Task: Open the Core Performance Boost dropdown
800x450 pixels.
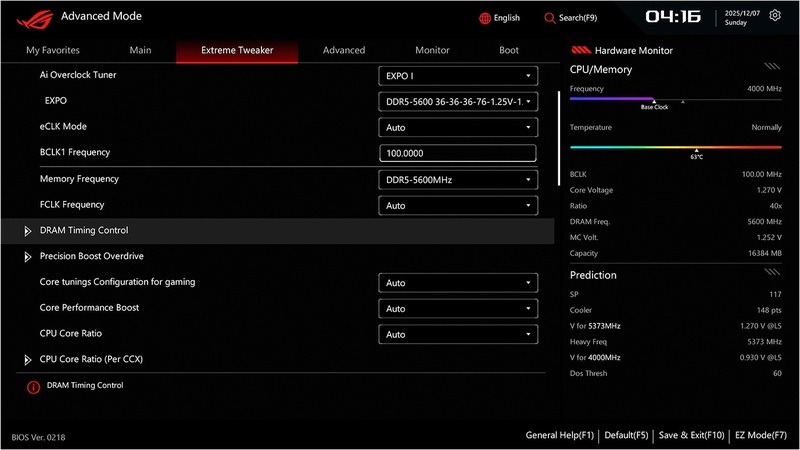Action: (x=458, y=309)
